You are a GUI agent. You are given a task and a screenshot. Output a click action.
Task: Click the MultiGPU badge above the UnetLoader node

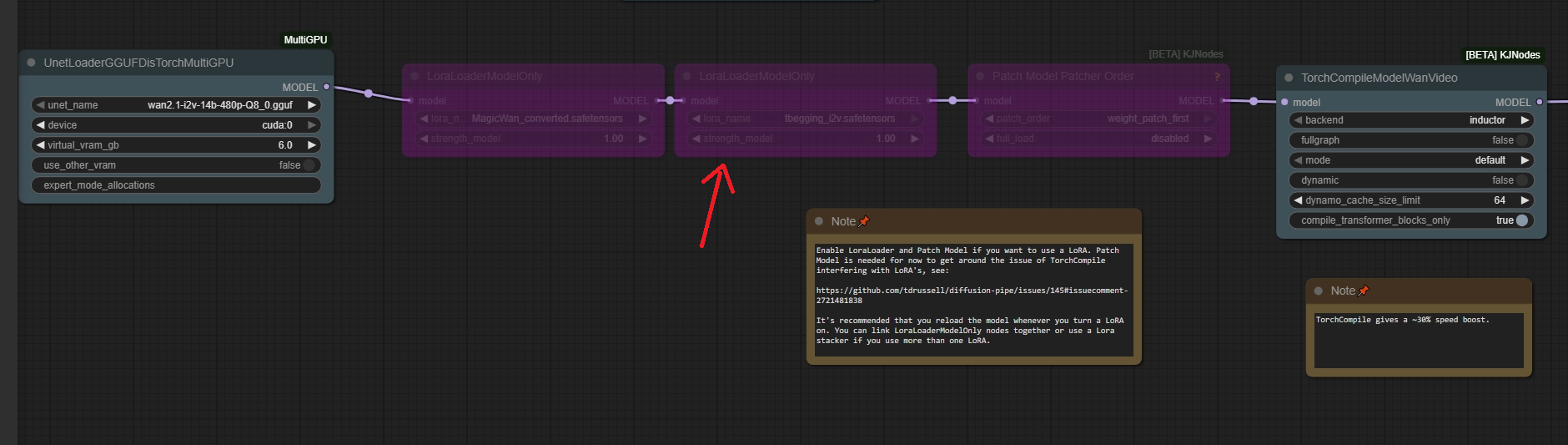coord(305,40)
